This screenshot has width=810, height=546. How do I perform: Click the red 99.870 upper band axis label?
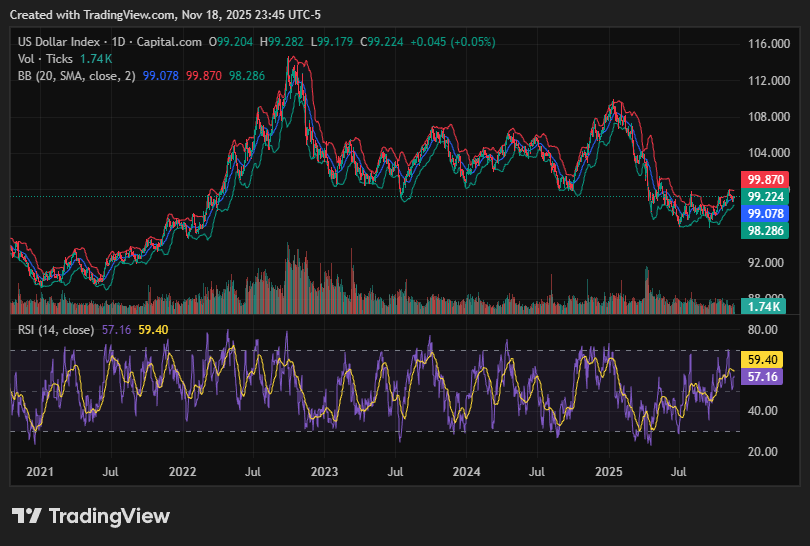pos(767,180)
